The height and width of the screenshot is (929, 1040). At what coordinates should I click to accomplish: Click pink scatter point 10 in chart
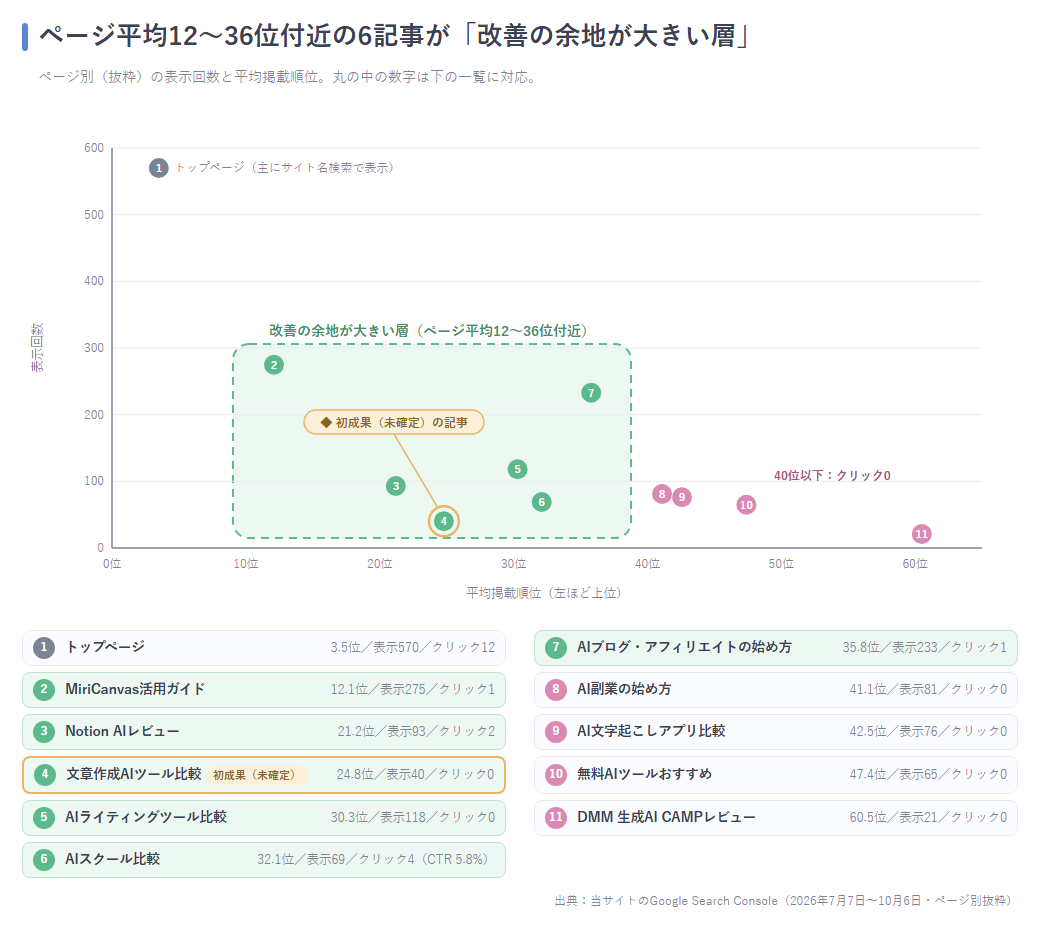coord(746,505)
